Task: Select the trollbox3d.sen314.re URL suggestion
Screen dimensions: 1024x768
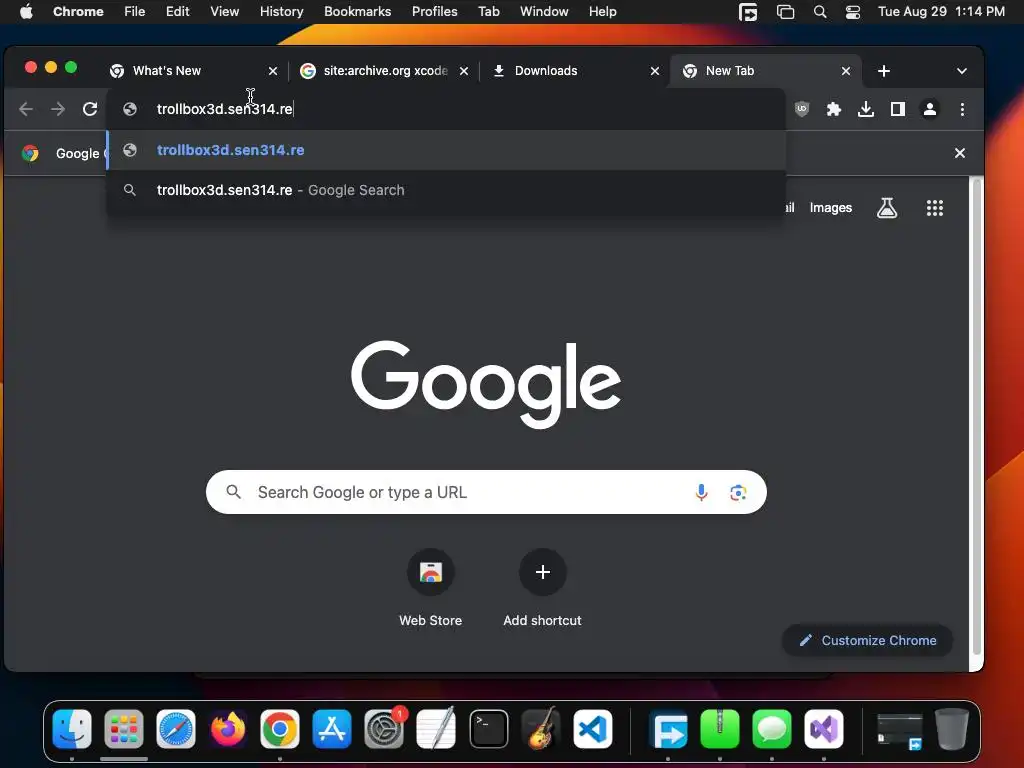Action: point(446,150)
